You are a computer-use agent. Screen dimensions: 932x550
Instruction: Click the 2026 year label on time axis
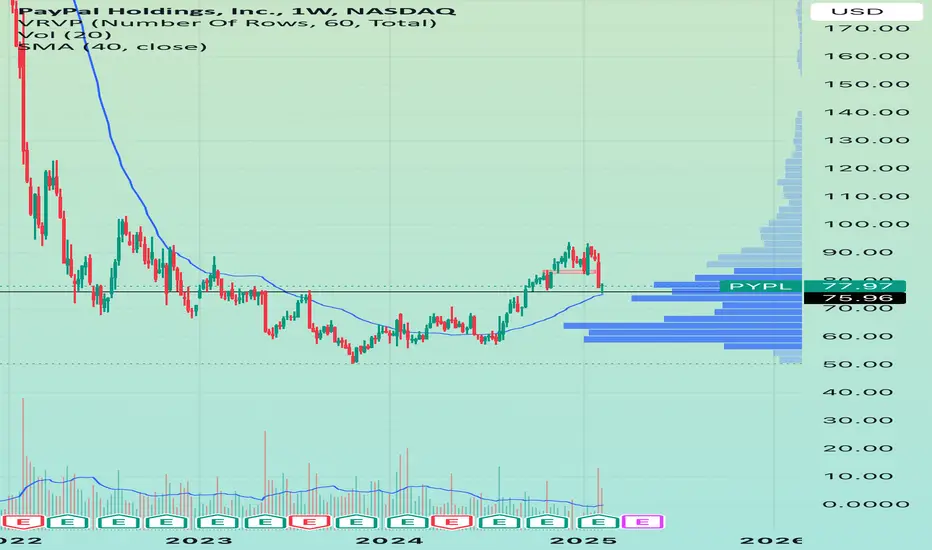771,540
